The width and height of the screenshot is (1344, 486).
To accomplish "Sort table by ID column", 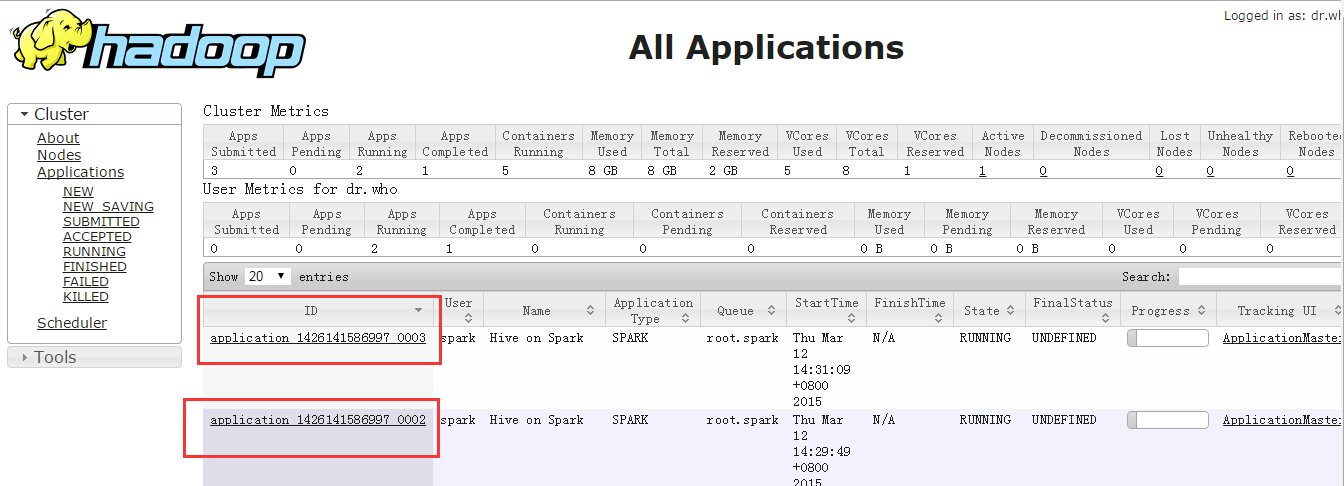I will pyautogui.click(x=318, y=311).
